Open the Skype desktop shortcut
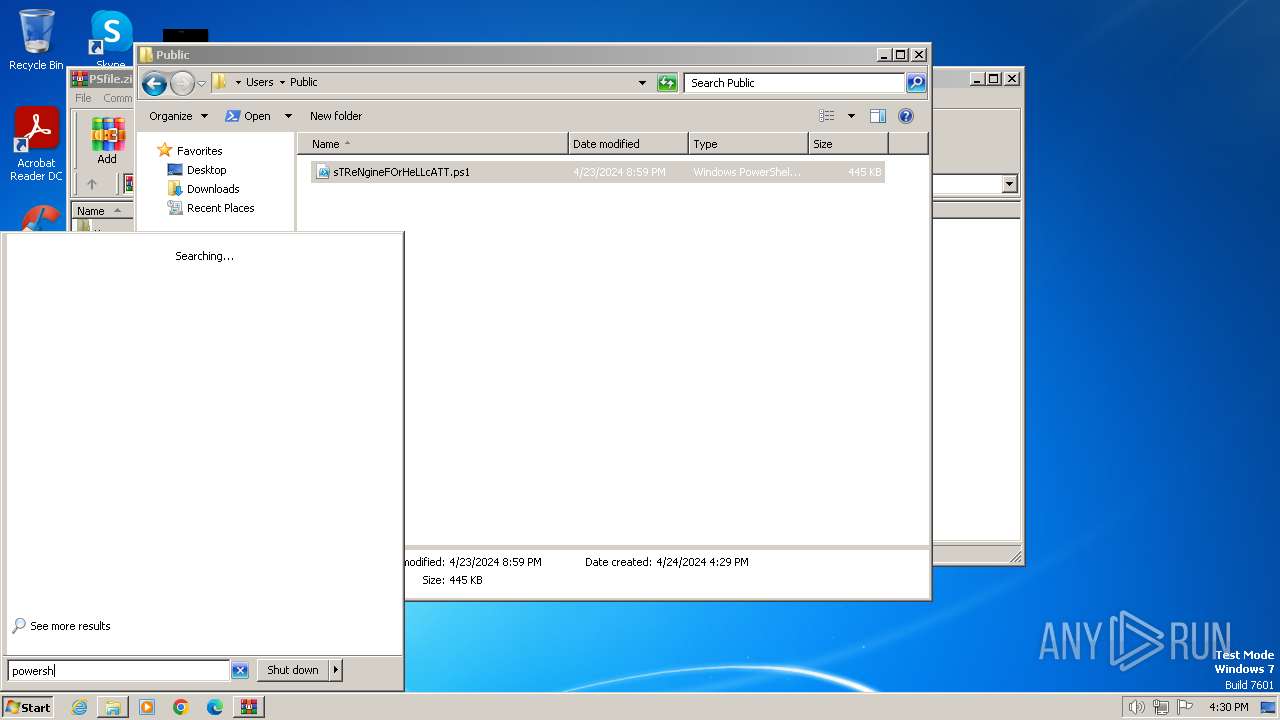 click(x=111, y=40)
